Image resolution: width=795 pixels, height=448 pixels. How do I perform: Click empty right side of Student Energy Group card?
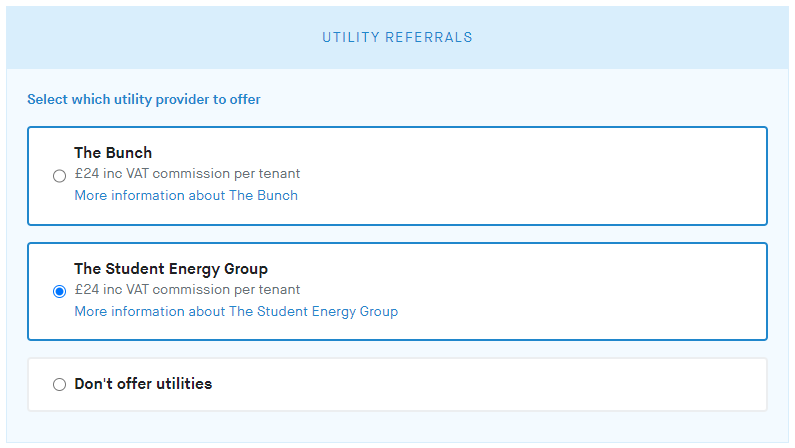600,292
